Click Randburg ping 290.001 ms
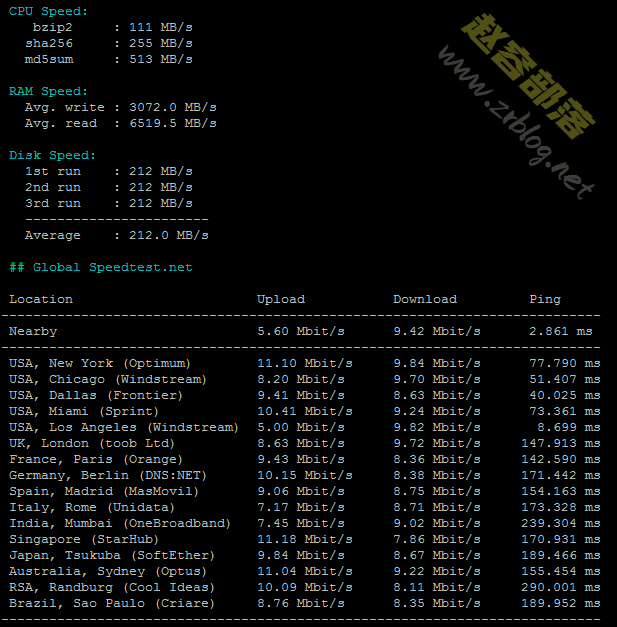The image size is (617, 627). (x=561, y=587)
